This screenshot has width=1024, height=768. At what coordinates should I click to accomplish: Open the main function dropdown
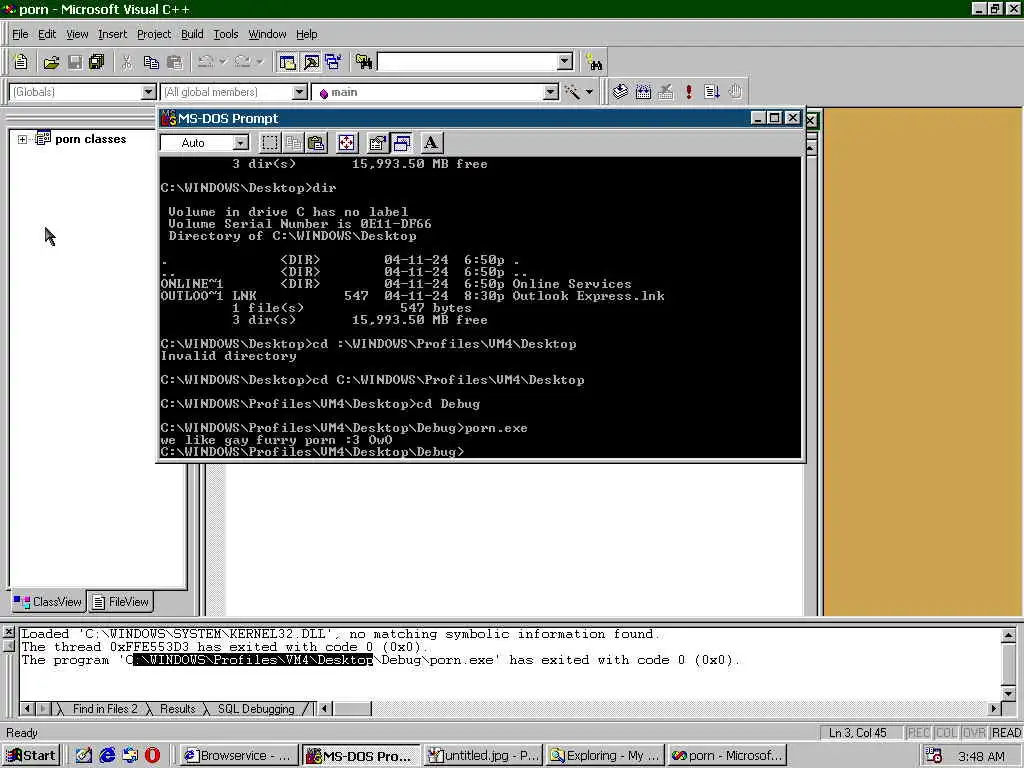(551, 92)
